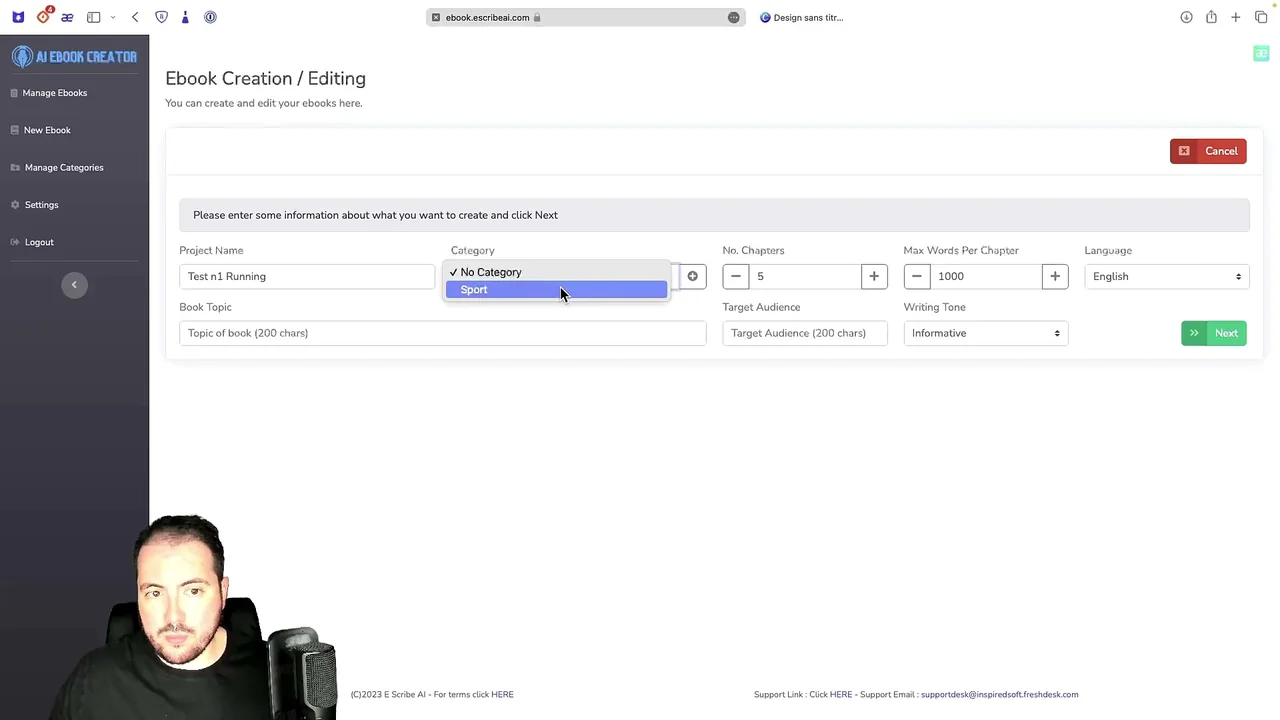Choose the No Category option
The image size is (1280, 720).
click(556, 272)
